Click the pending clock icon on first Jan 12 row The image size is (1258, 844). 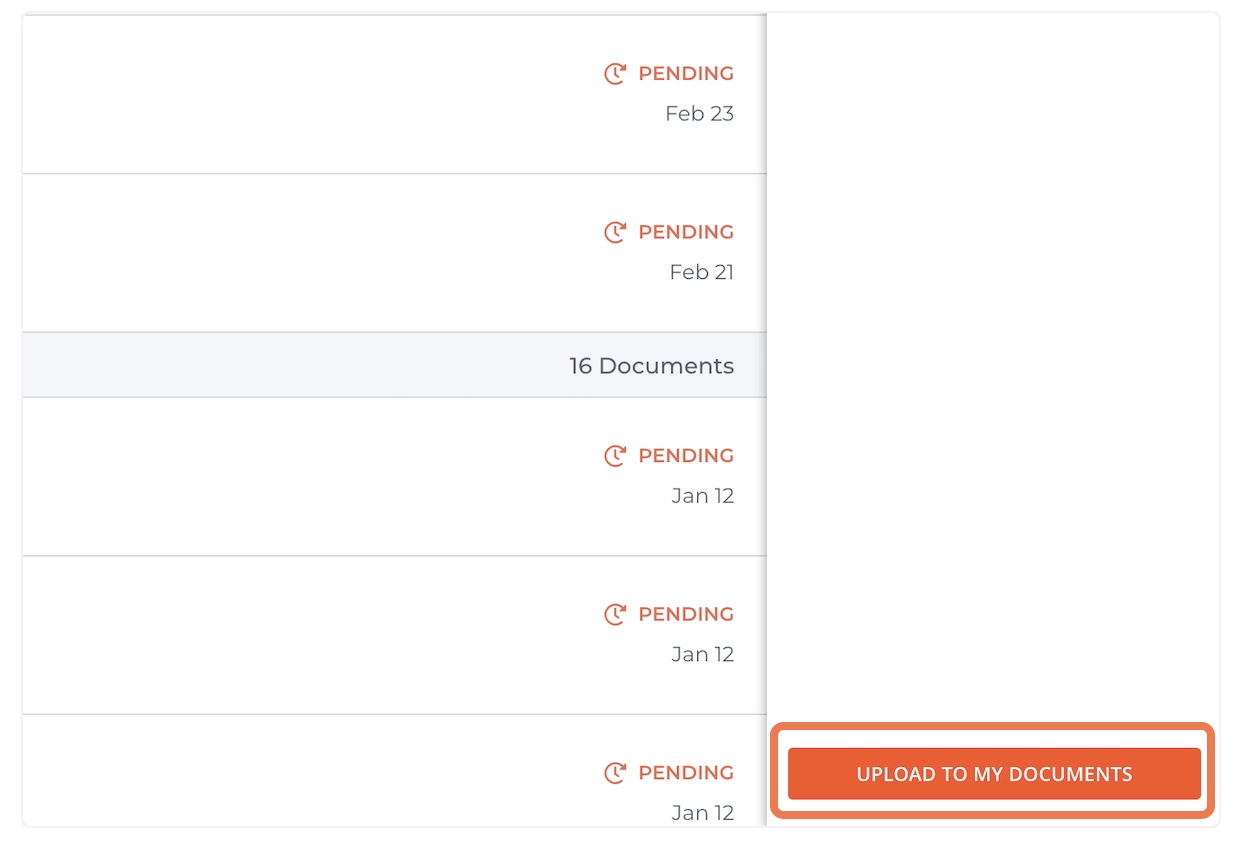[615, 456]
